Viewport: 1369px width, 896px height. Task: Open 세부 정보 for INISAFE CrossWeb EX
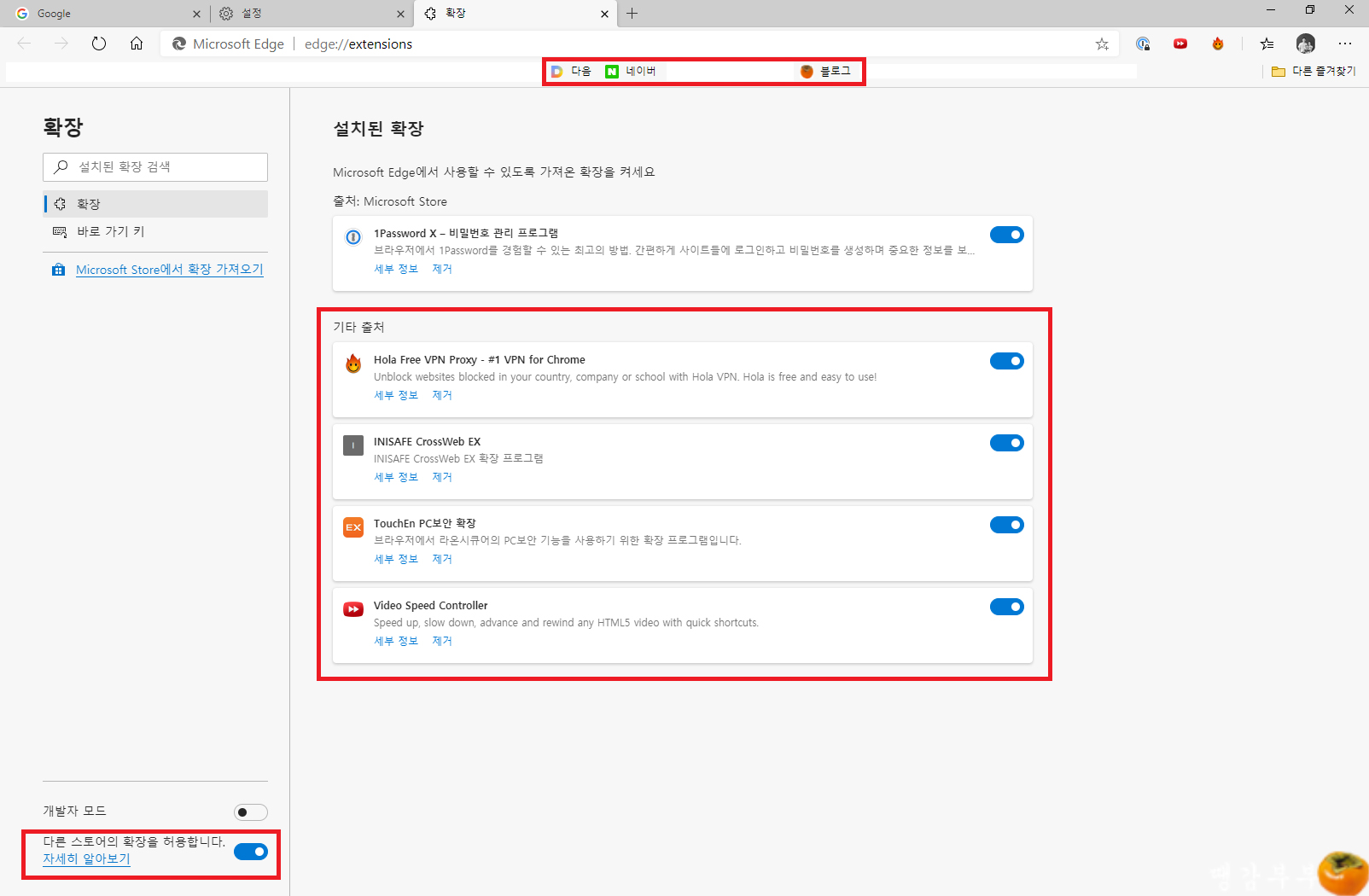396,477
